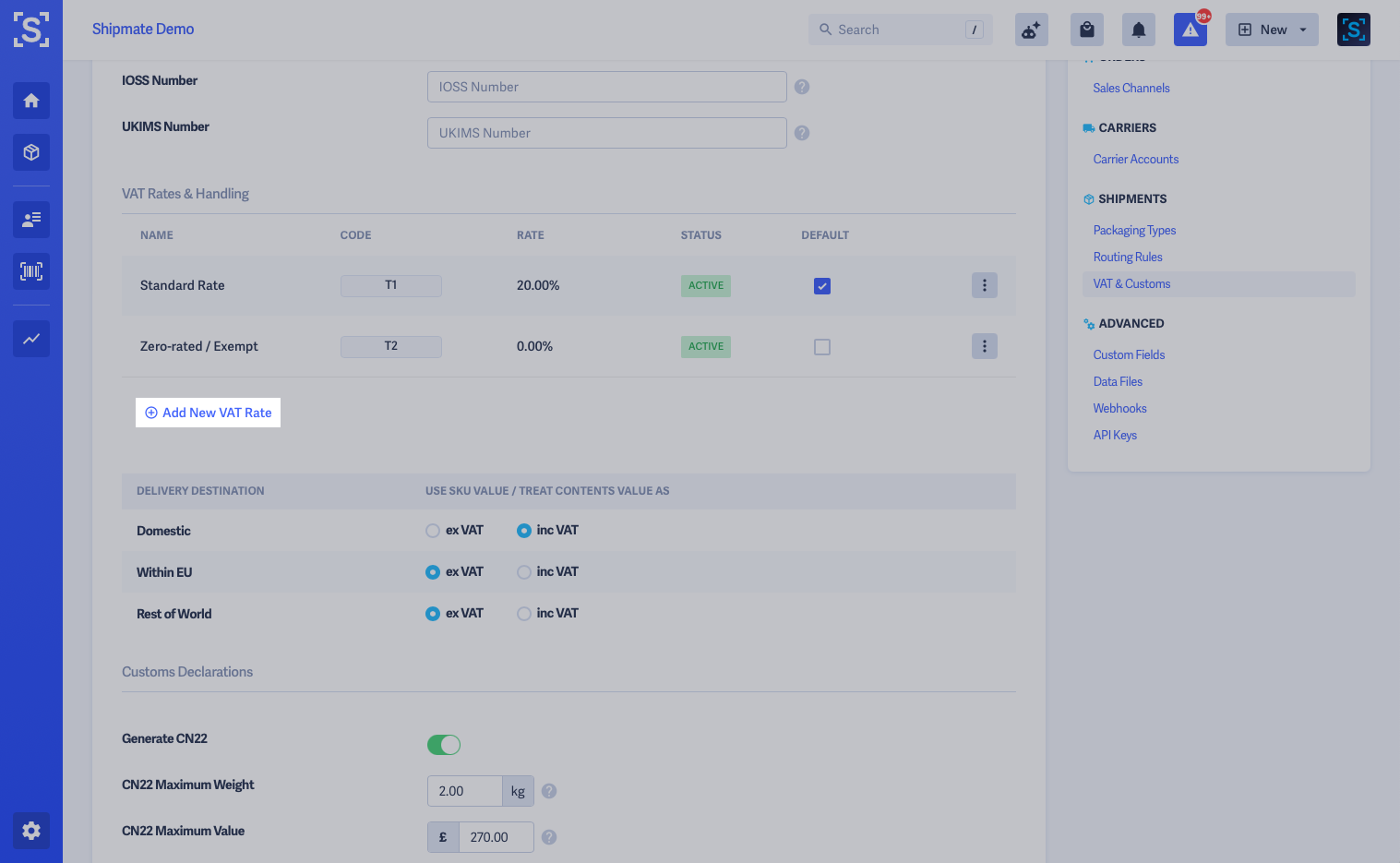
Task: Select ex VAT for Rest of World
Action: [x=433, y=614]
